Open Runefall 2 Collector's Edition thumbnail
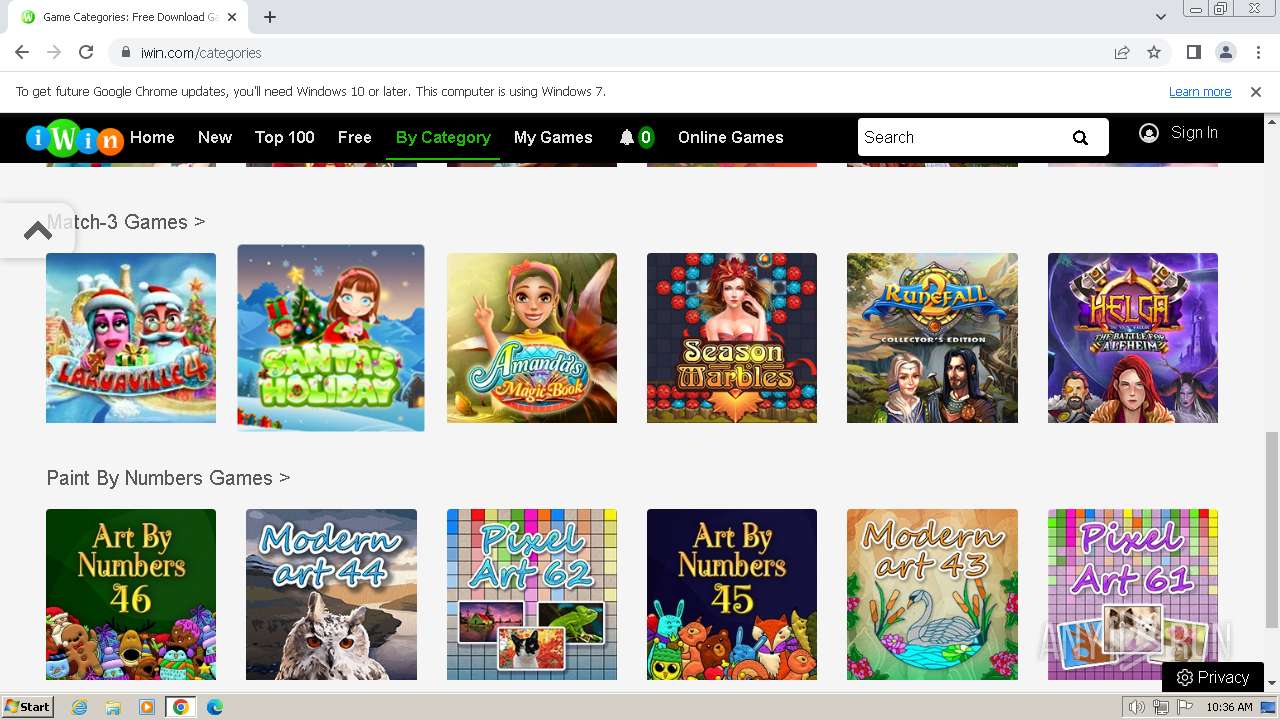Screen dimensions: 1280x720 (932, 338)
